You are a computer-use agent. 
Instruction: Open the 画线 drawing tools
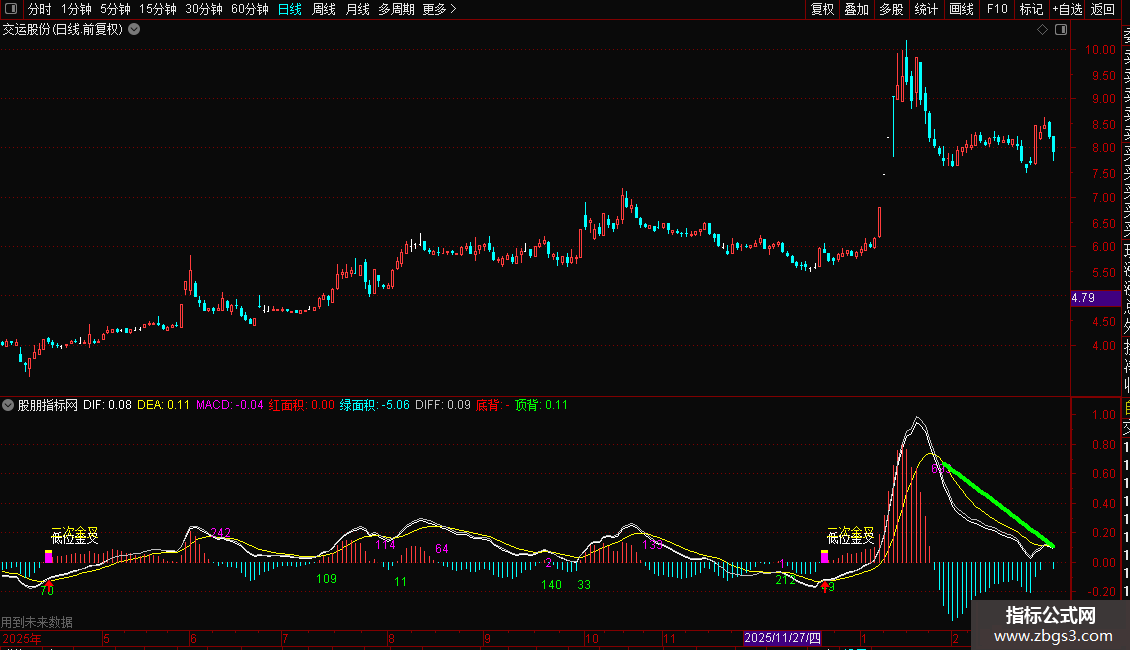961,9
